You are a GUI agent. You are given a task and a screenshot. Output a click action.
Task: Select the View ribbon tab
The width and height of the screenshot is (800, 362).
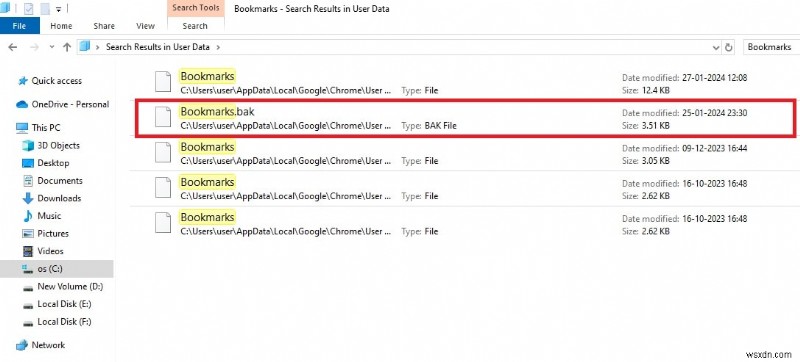point(145,26)
